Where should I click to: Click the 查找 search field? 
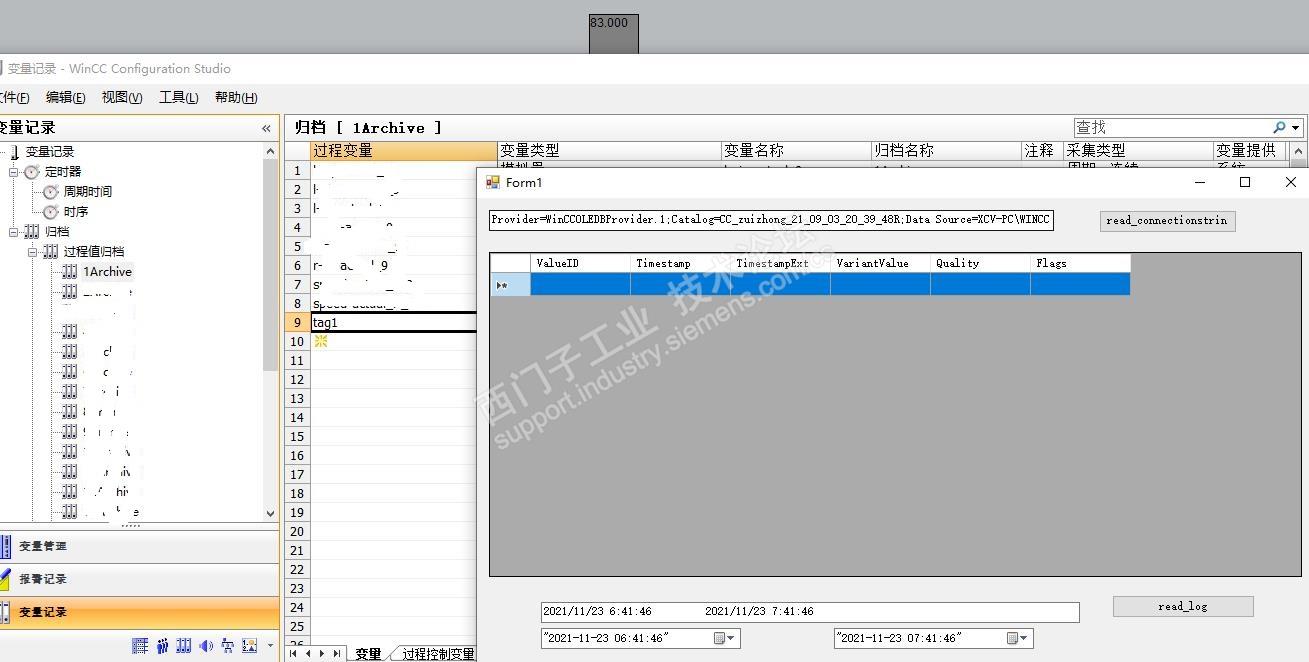(1172, 128)
